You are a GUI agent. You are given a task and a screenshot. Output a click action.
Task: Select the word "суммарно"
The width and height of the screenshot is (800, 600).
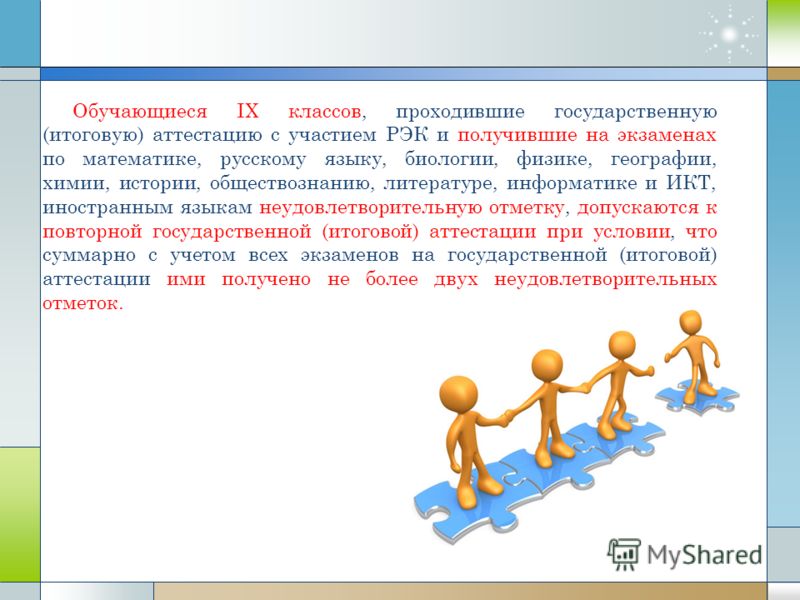coord(89,256)
